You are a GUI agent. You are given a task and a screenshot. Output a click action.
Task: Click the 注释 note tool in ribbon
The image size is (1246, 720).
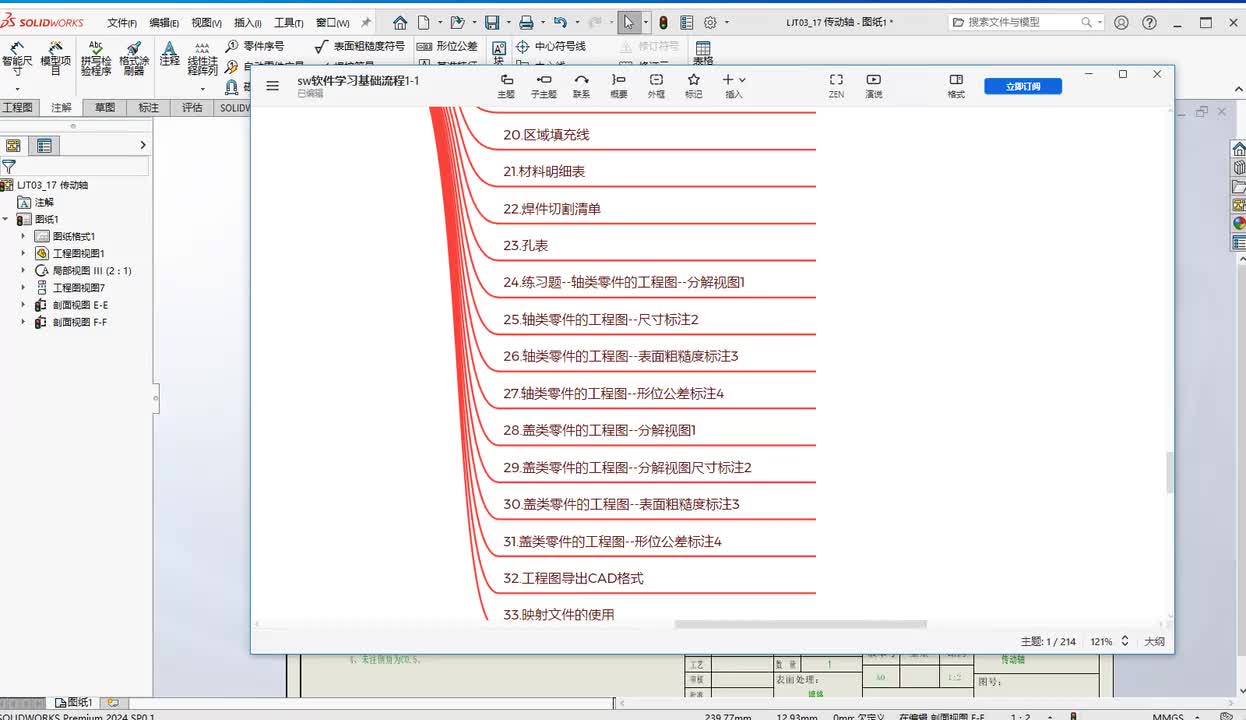tap(170, 54)
